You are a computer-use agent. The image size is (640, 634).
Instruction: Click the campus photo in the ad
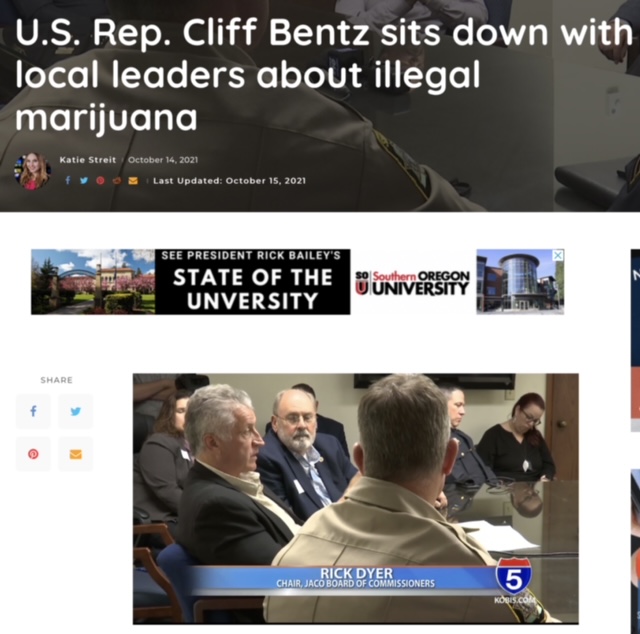93,282
